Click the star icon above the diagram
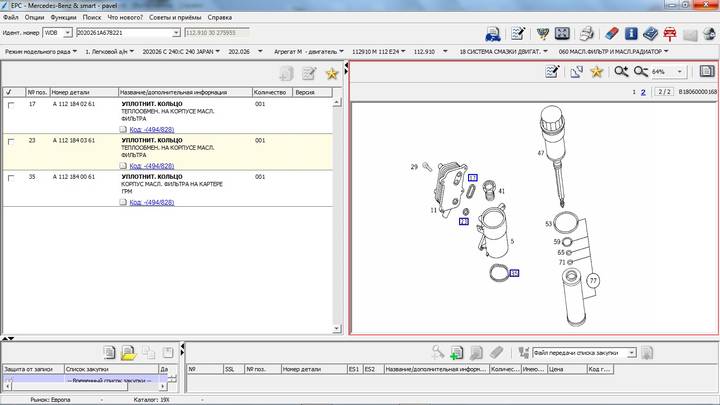This screenshot has height=405, width=720. 597,72
